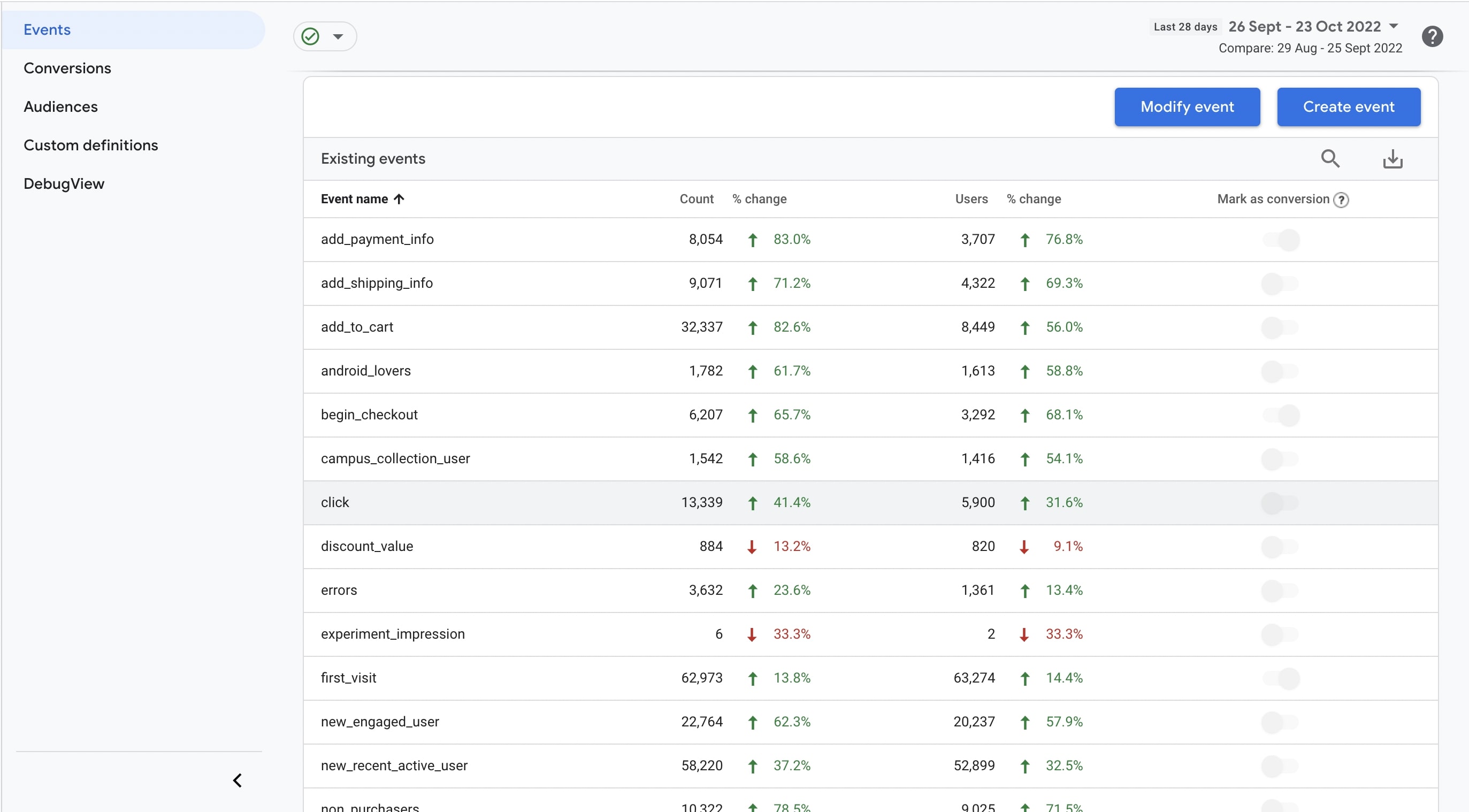This screenshot has width=1469, height=812.
Task: Open Audiences in the sidebar
Action: pyautogui.click(x=60, y=106)
